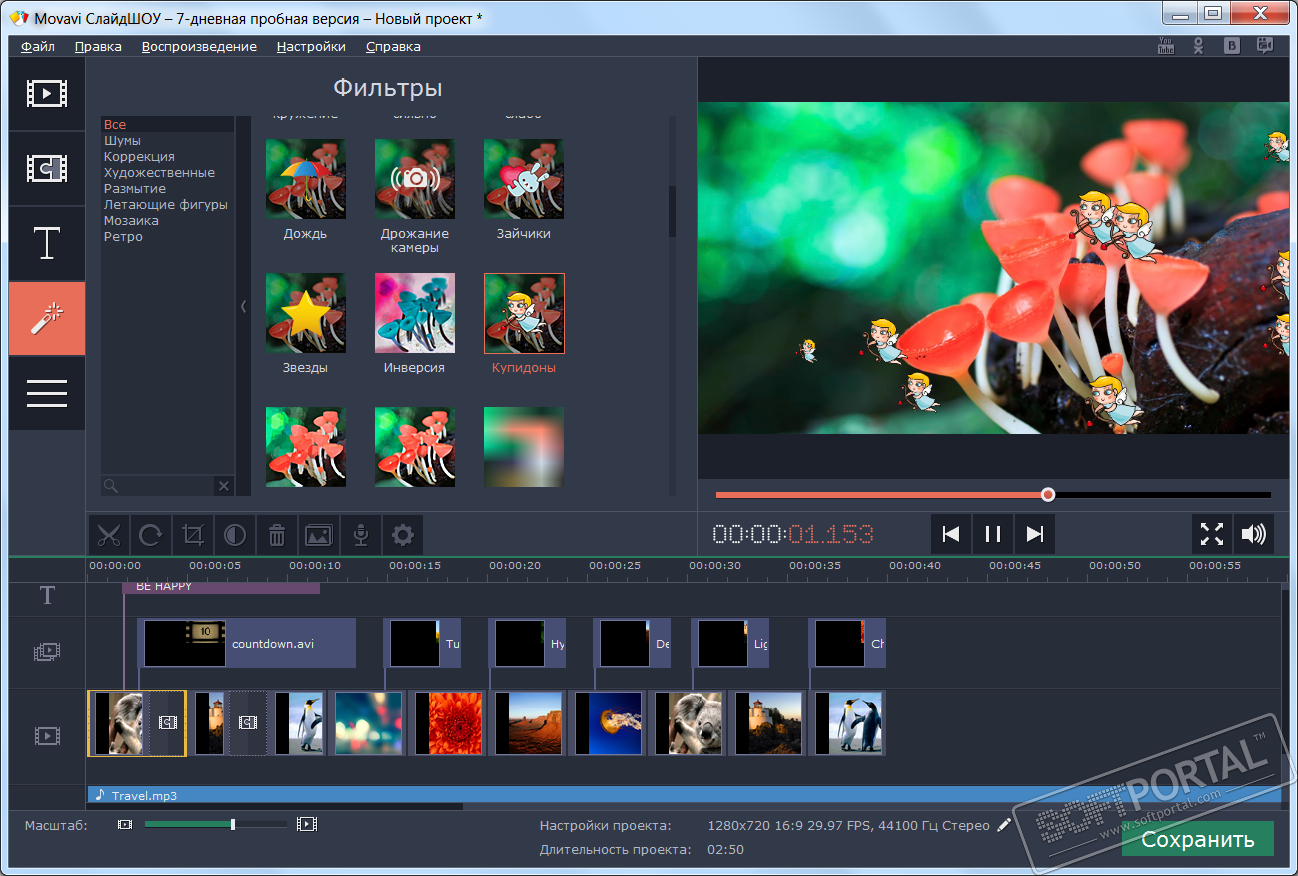1298x876 pixels.
Task: Select the Filters magic wand tab
Action: click(47, 319)
